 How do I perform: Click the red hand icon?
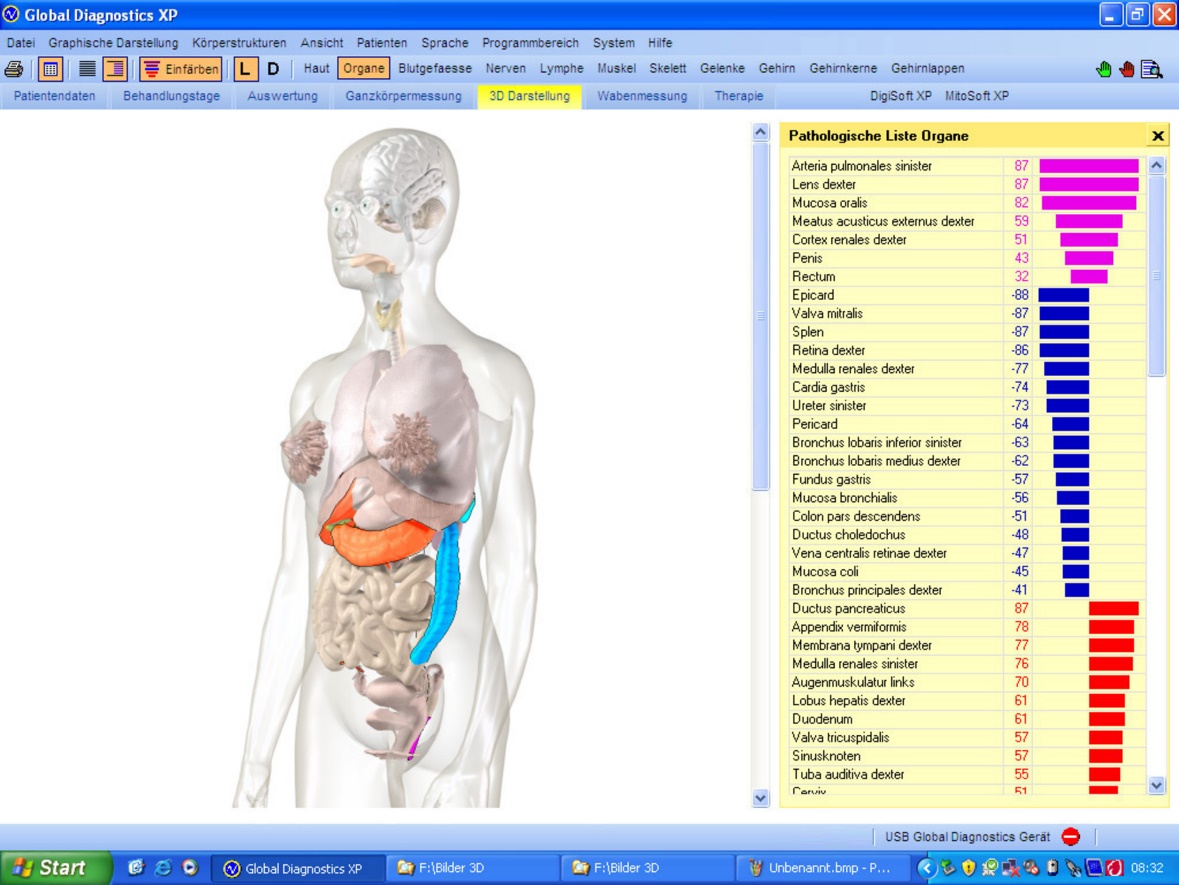pyautogui.click(x=1127, y=69)
